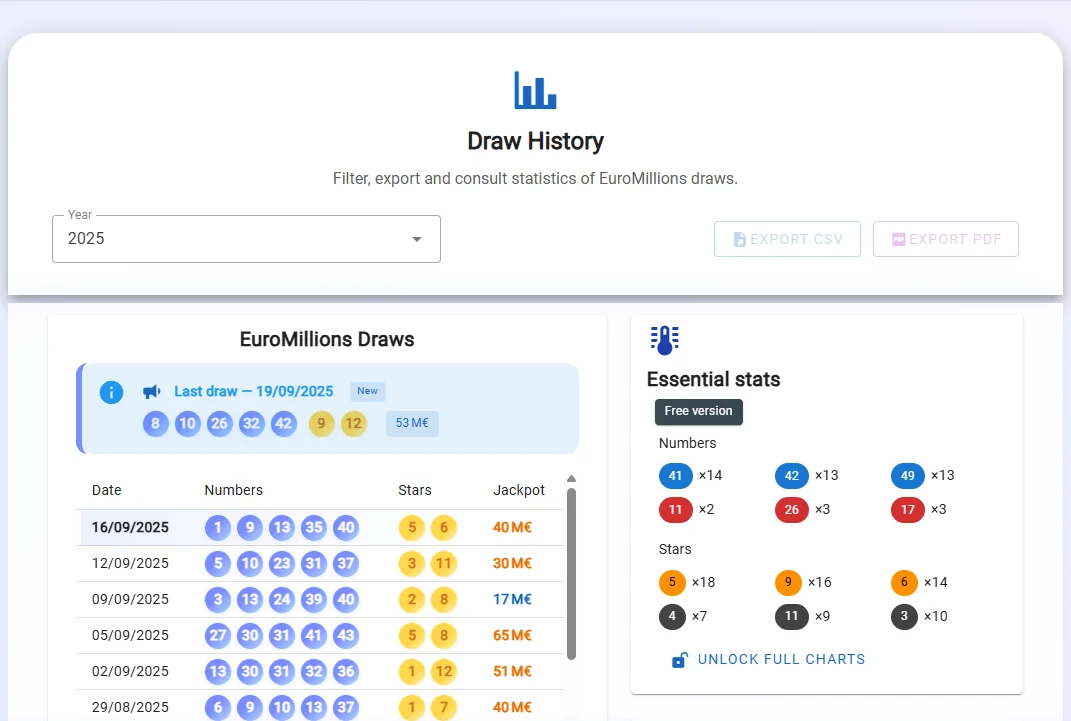The width and height of the screenshot is (1071, 721).
Task: Click the bar chart icon above Draw History
Action: tap(535, 90)
